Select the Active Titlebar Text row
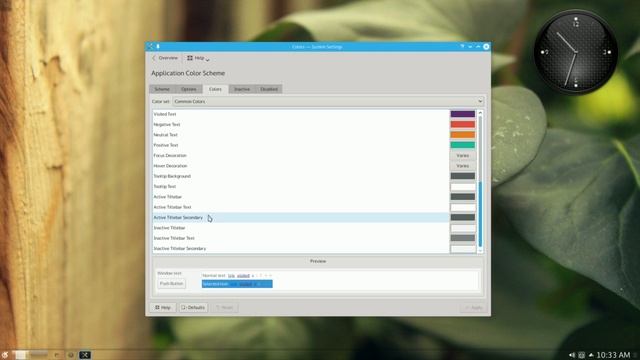Viewport: 640px width, 360px height. [301, 207]
